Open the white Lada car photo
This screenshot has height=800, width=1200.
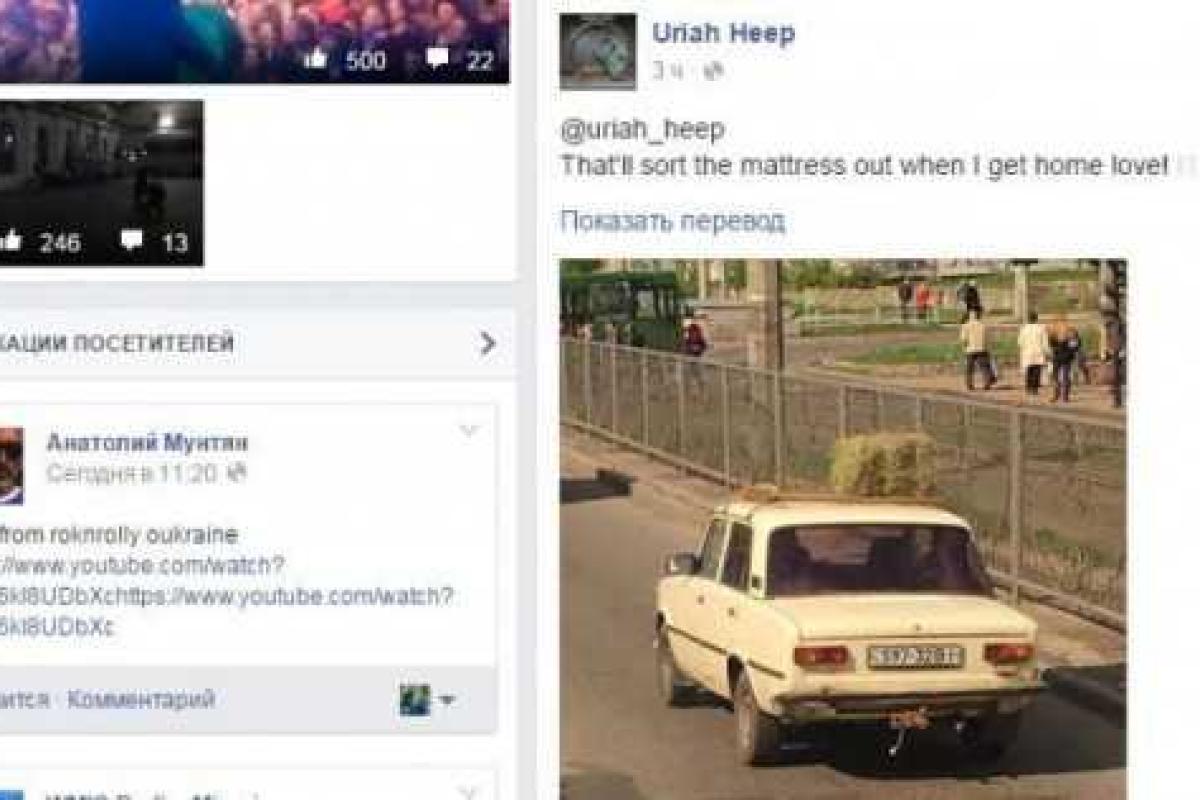842,529
